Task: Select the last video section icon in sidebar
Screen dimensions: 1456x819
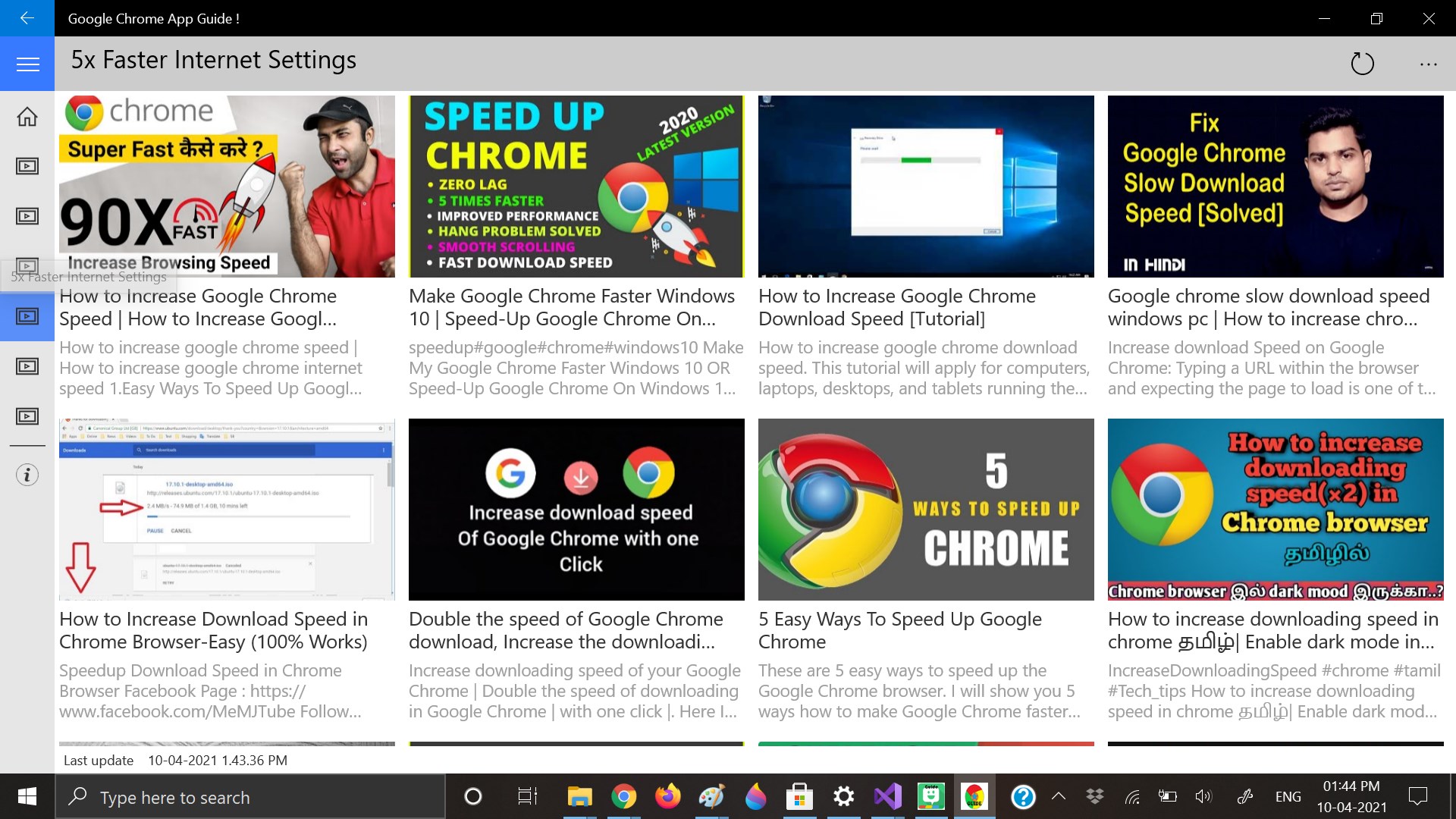Action: pyautogui.click(x=27, y=416)
